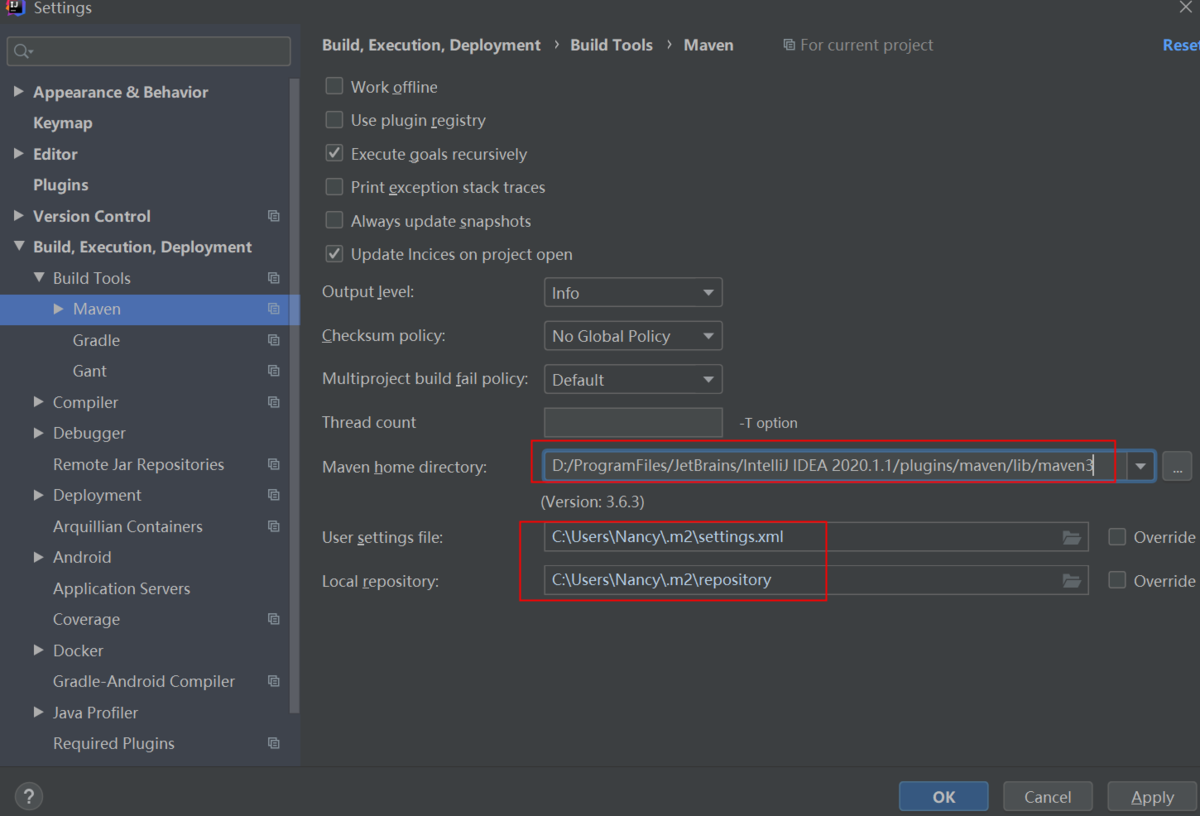Click the settings tree vertical scrollbar

294,395
